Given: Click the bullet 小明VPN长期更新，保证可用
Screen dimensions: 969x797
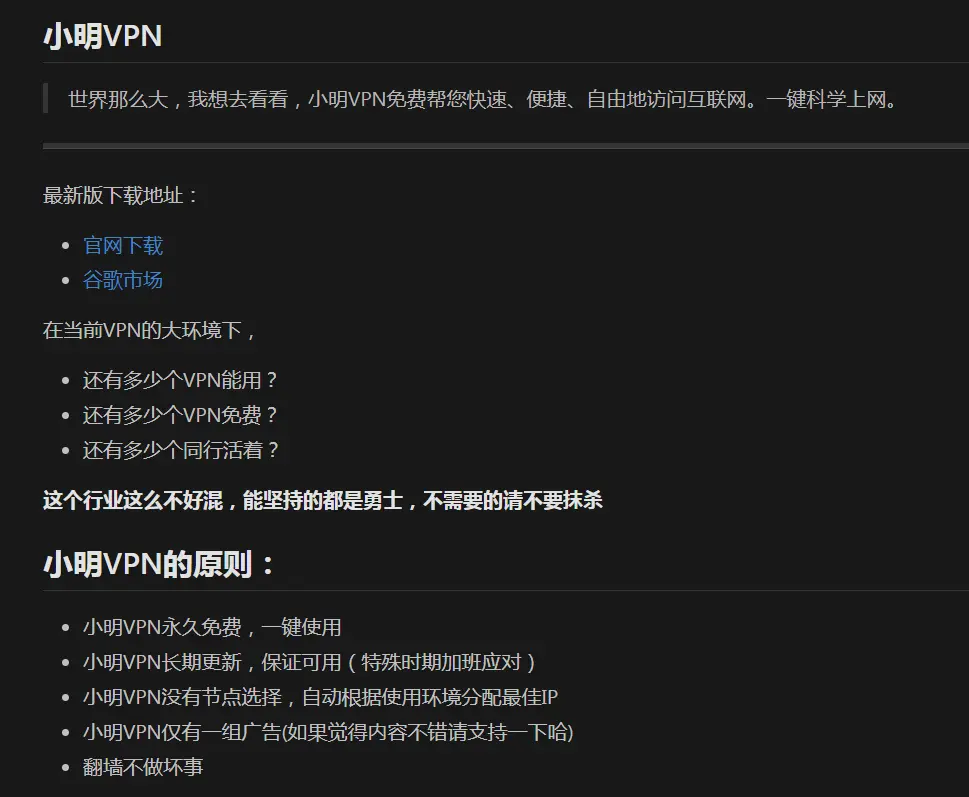Looking at the screenshot, I should click(x=309, y=663).
